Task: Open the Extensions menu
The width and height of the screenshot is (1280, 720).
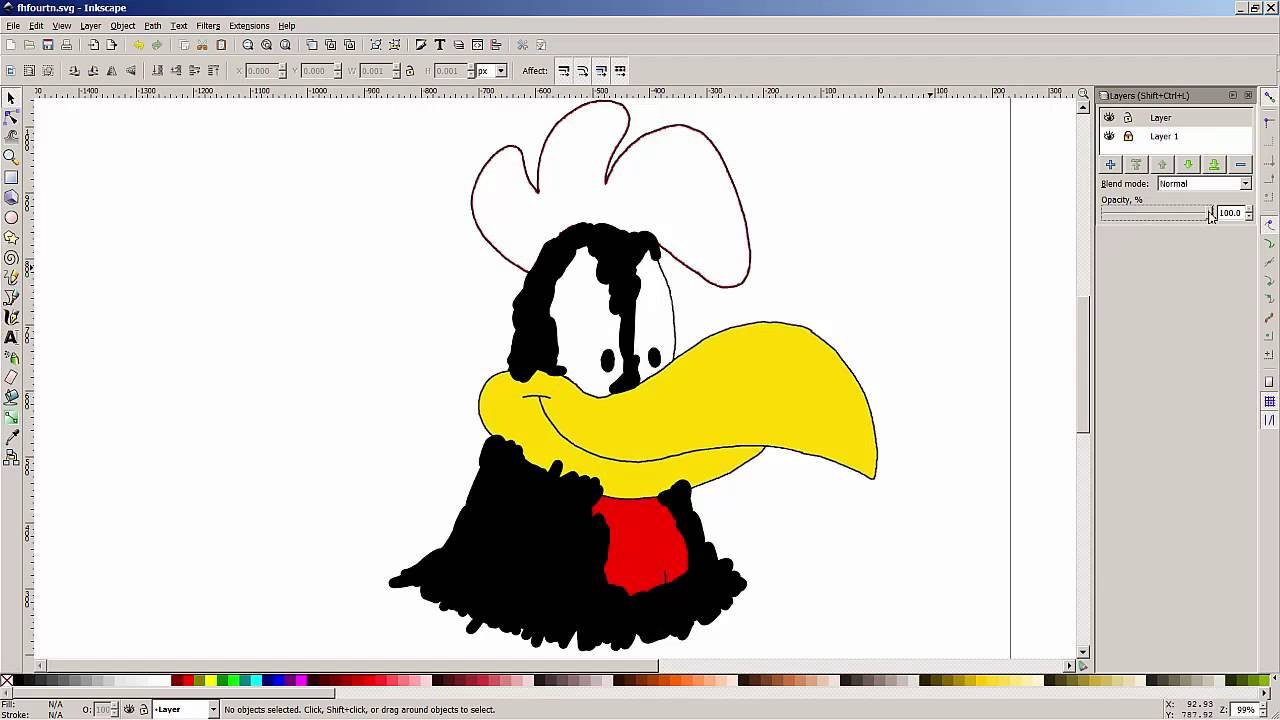Action: pos(249,26)
